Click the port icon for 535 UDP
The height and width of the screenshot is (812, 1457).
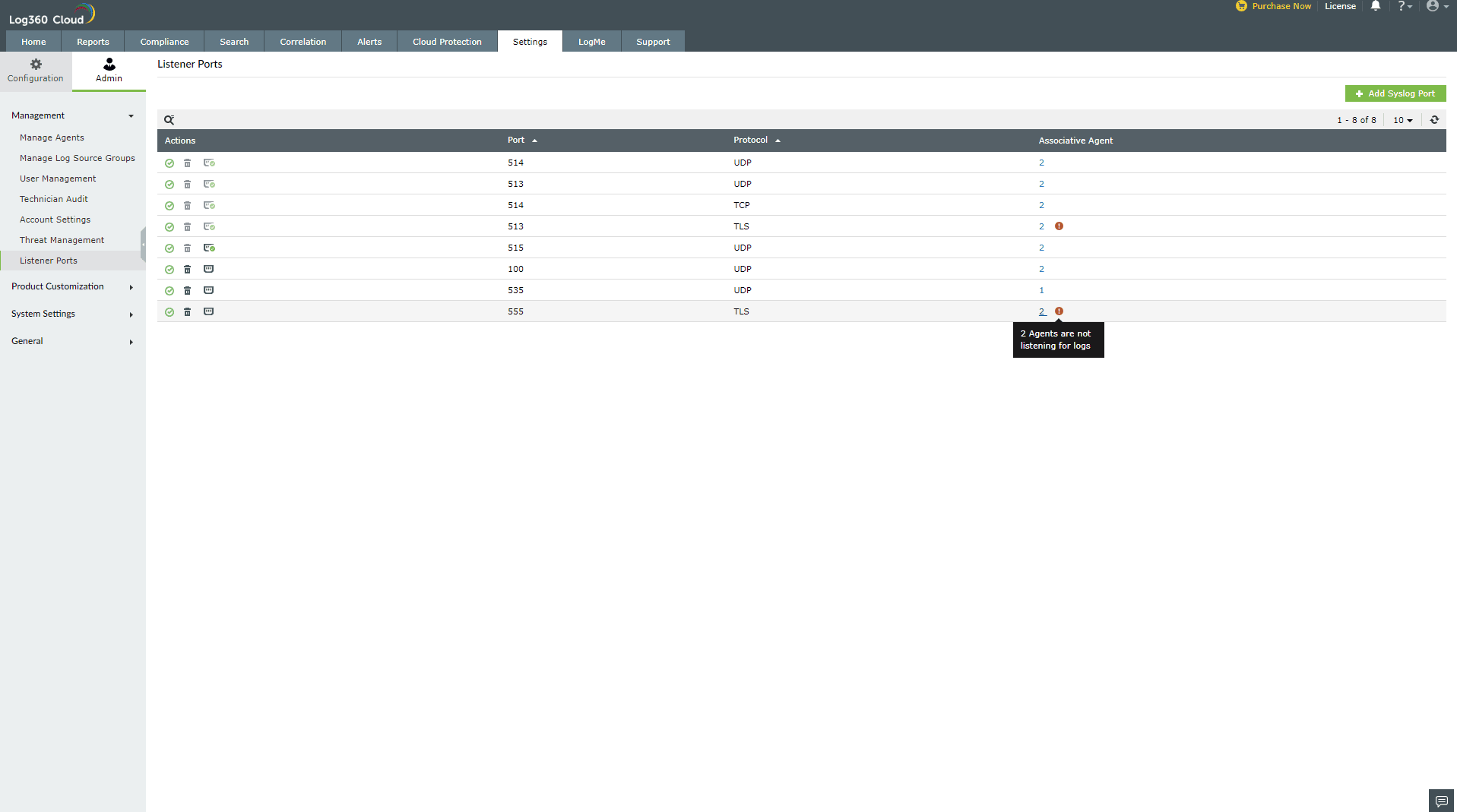209,290
